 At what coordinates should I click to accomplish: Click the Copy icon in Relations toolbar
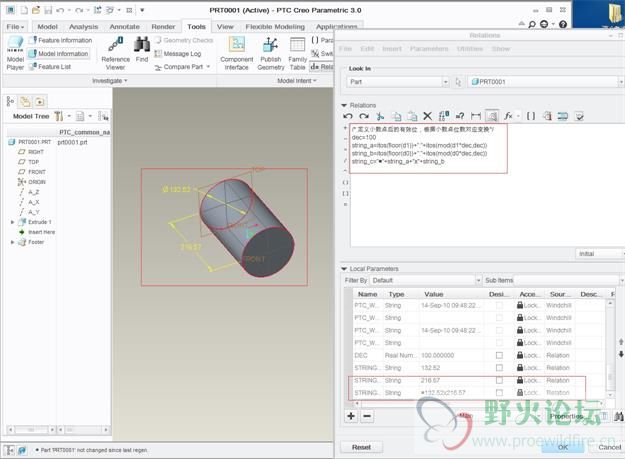click(x=396, y=116)
